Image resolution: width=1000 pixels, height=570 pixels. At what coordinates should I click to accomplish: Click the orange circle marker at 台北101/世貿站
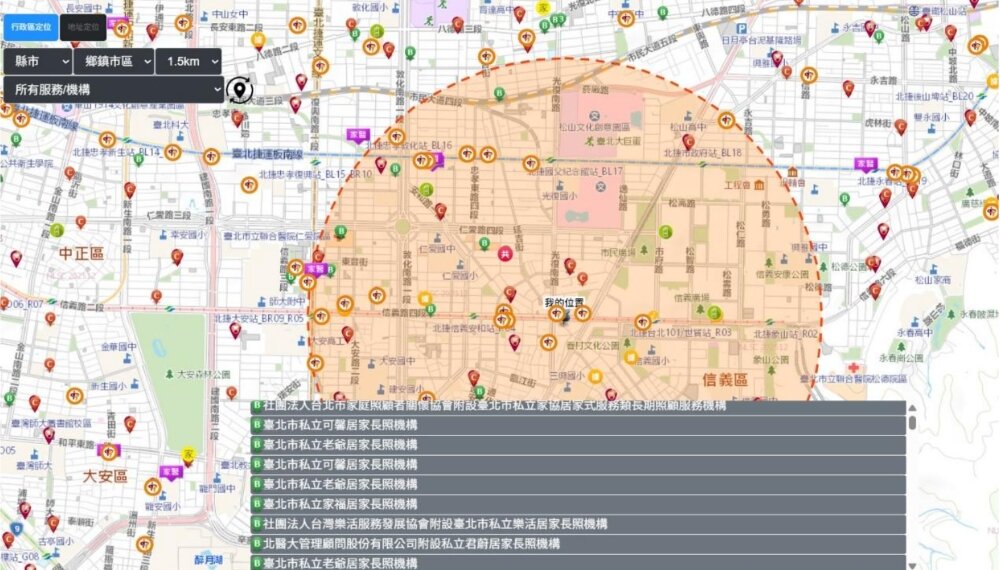pos(643,322)
